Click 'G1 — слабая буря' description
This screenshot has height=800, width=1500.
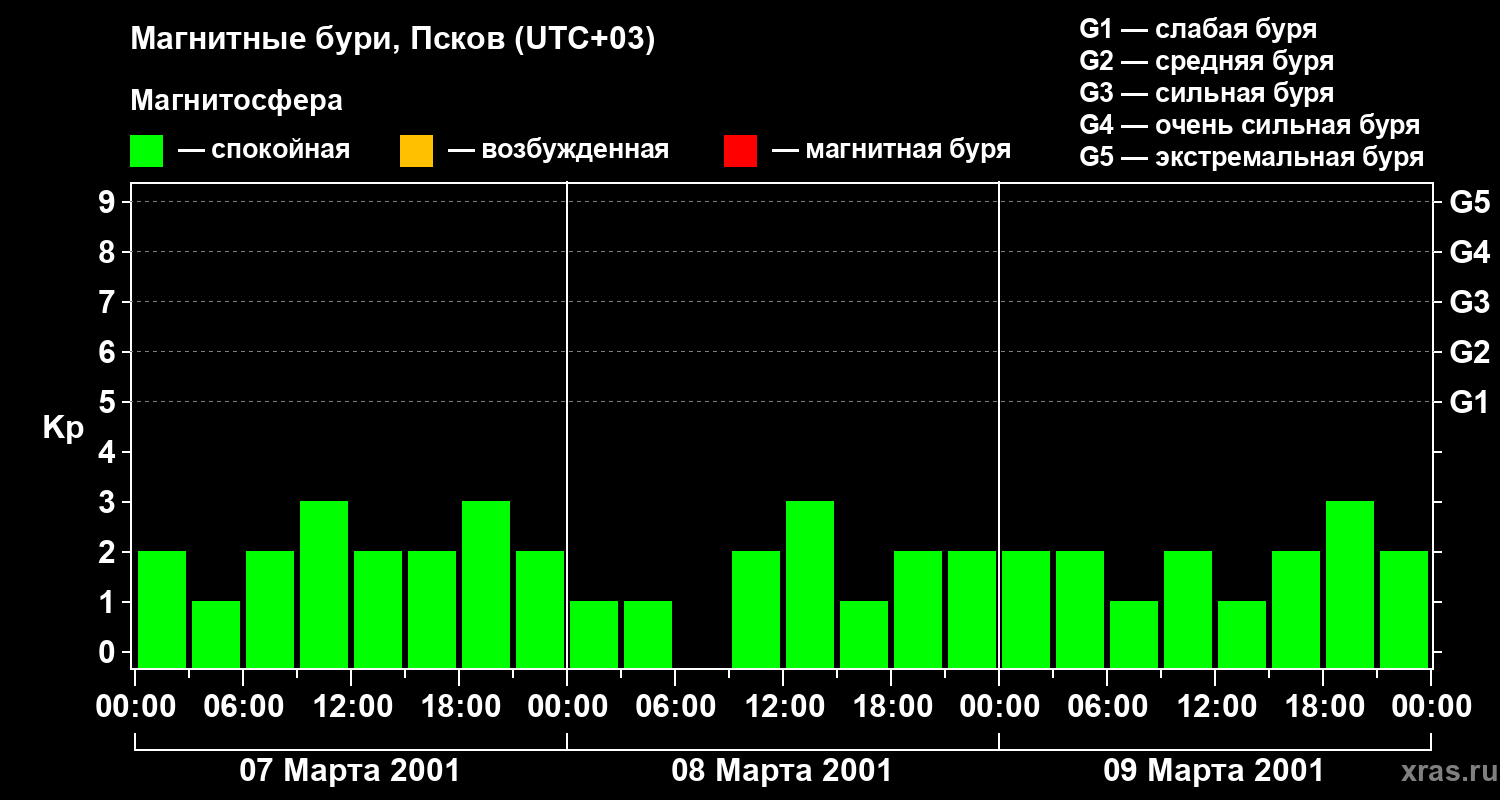[x=1198, y=29]
